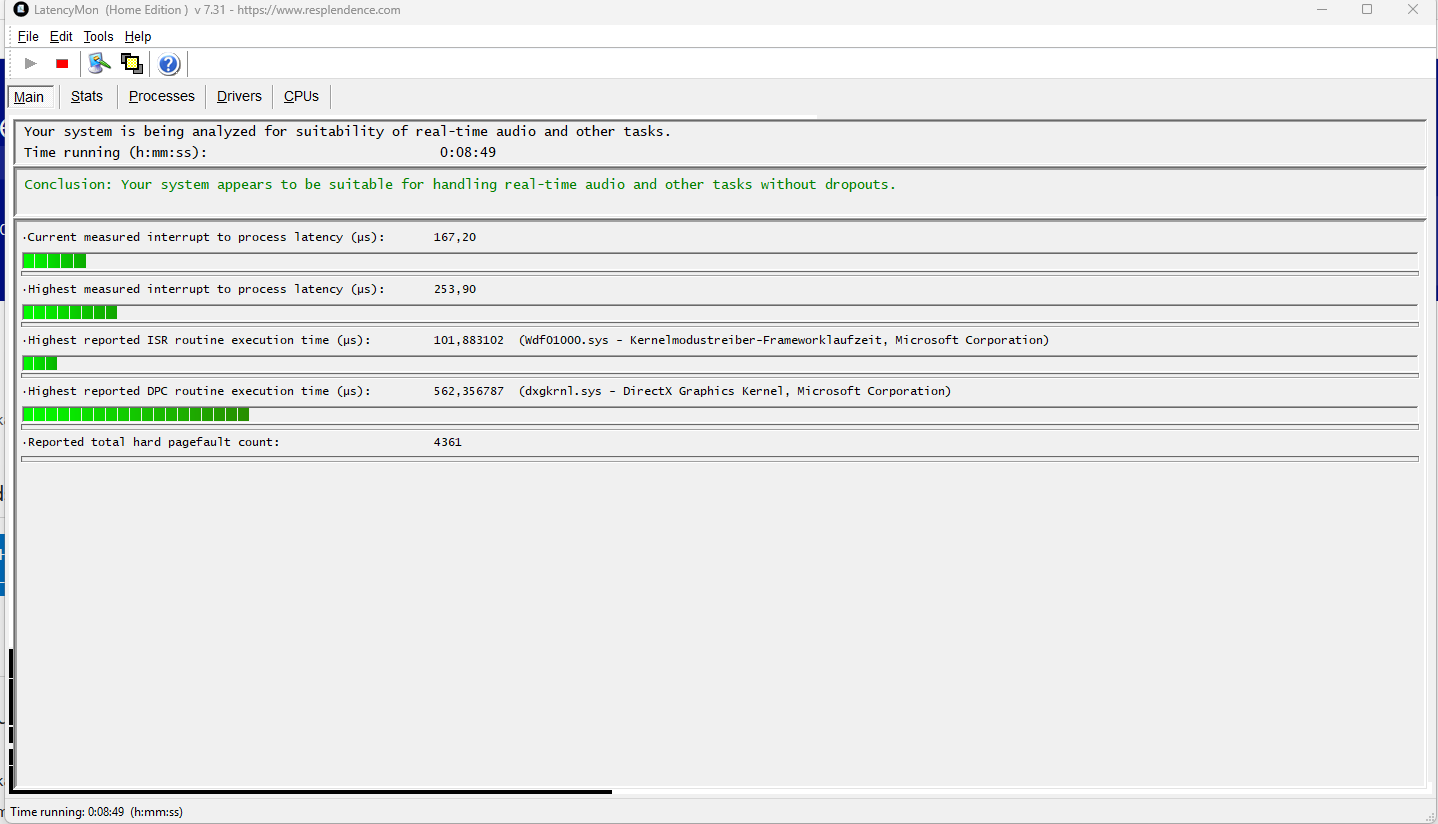Viewport: 1438px width, 824px height.
Task: Click the highest interrupt to process latency bar
Action: coord(70,312)
